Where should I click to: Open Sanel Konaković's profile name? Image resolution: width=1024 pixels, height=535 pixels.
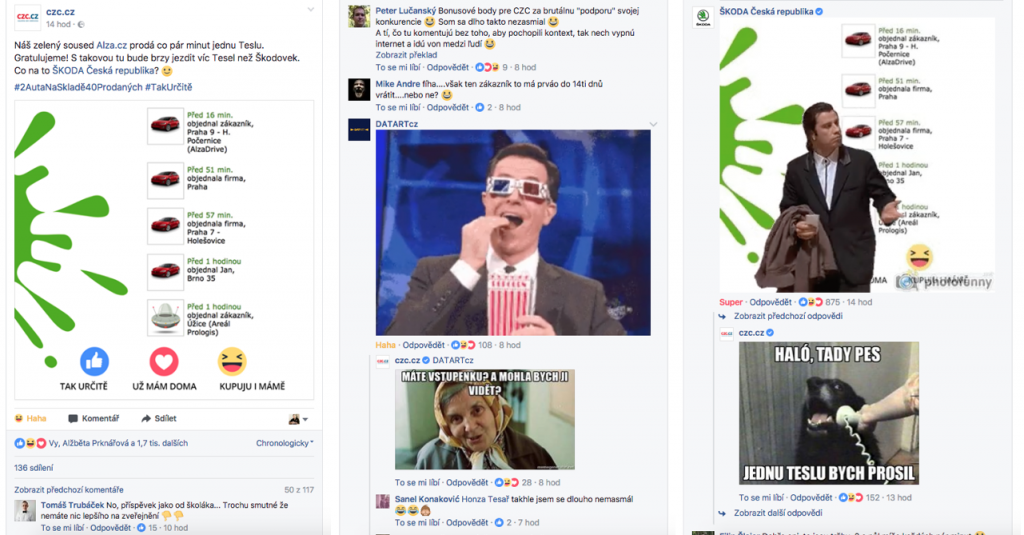coord(427,499)
